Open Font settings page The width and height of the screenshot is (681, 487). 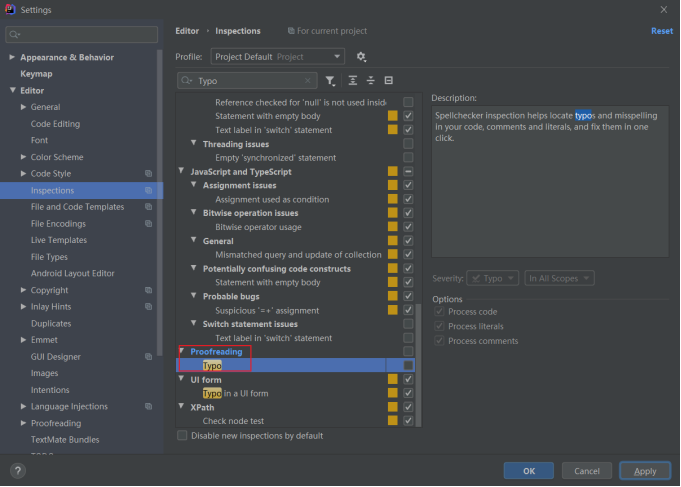(x=40, y=140)
